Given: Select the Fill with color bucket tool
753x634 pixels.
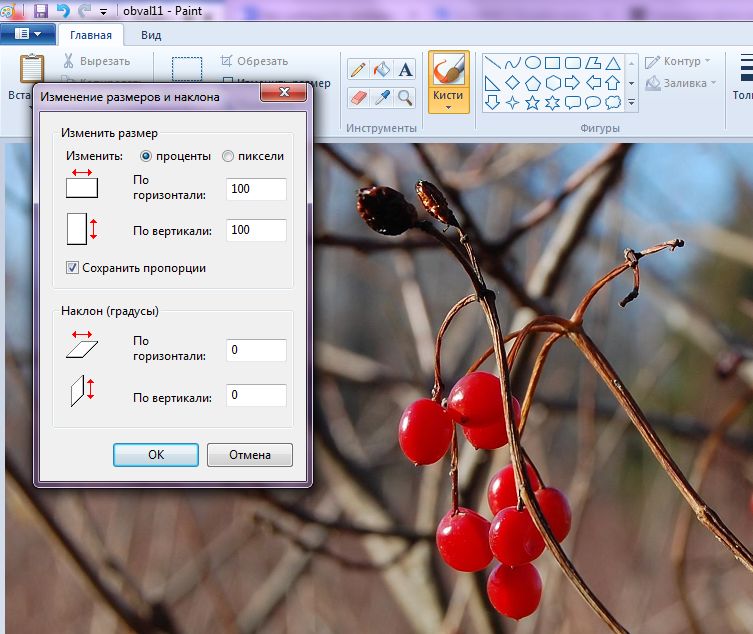Looking at the screenshot, I should coord(382,70).
